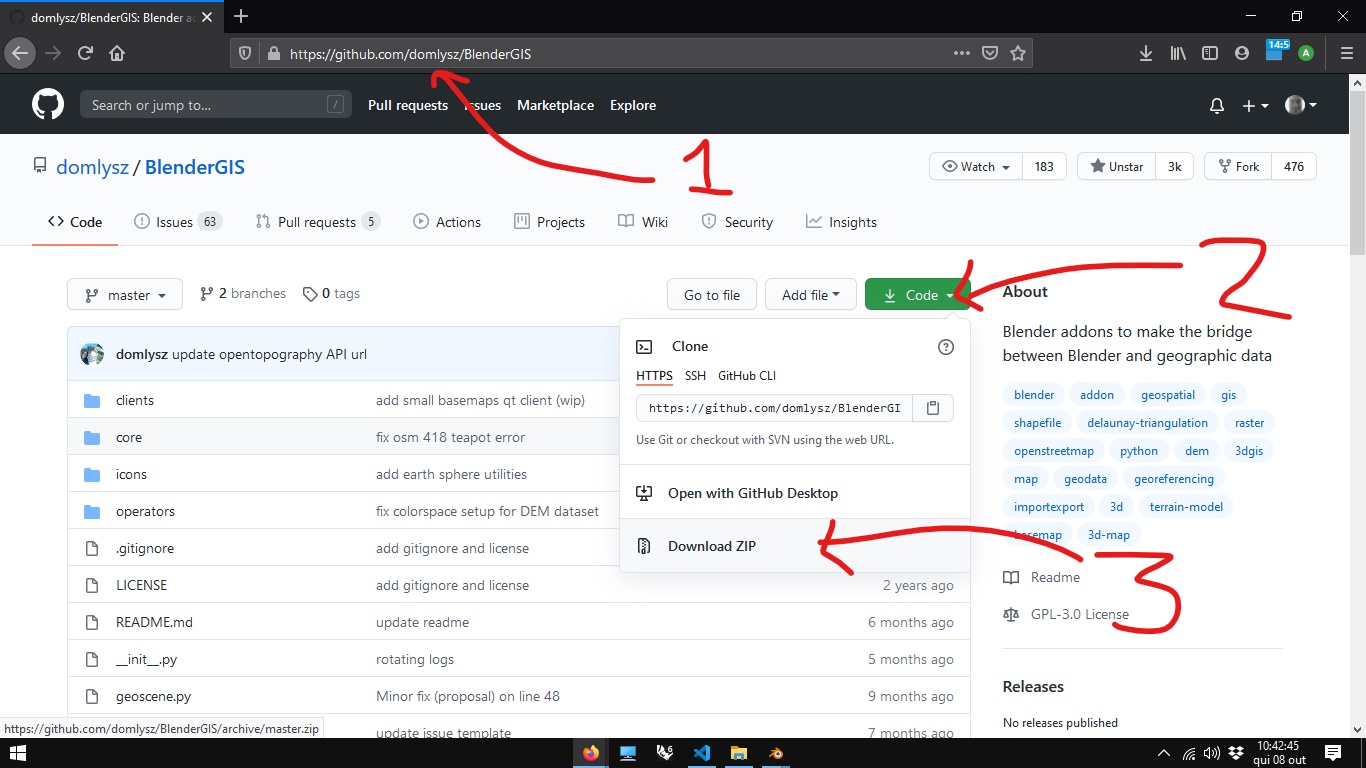Click the clone help question mark icon
This screenshot has width=1366, height=768.
click(x=945, y=347)
